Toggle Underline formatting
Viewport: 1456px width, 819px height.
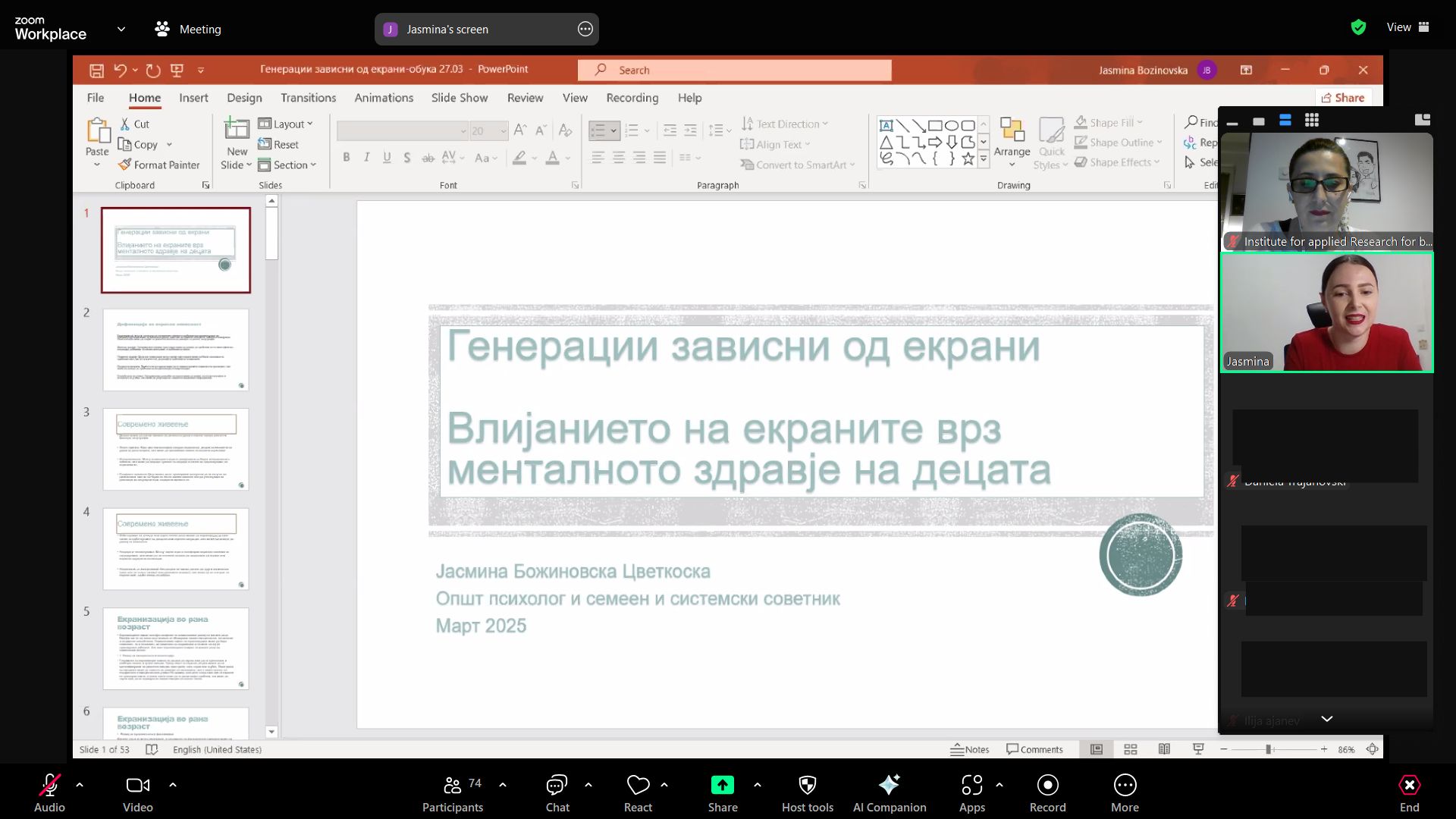[x=388, y=157]
